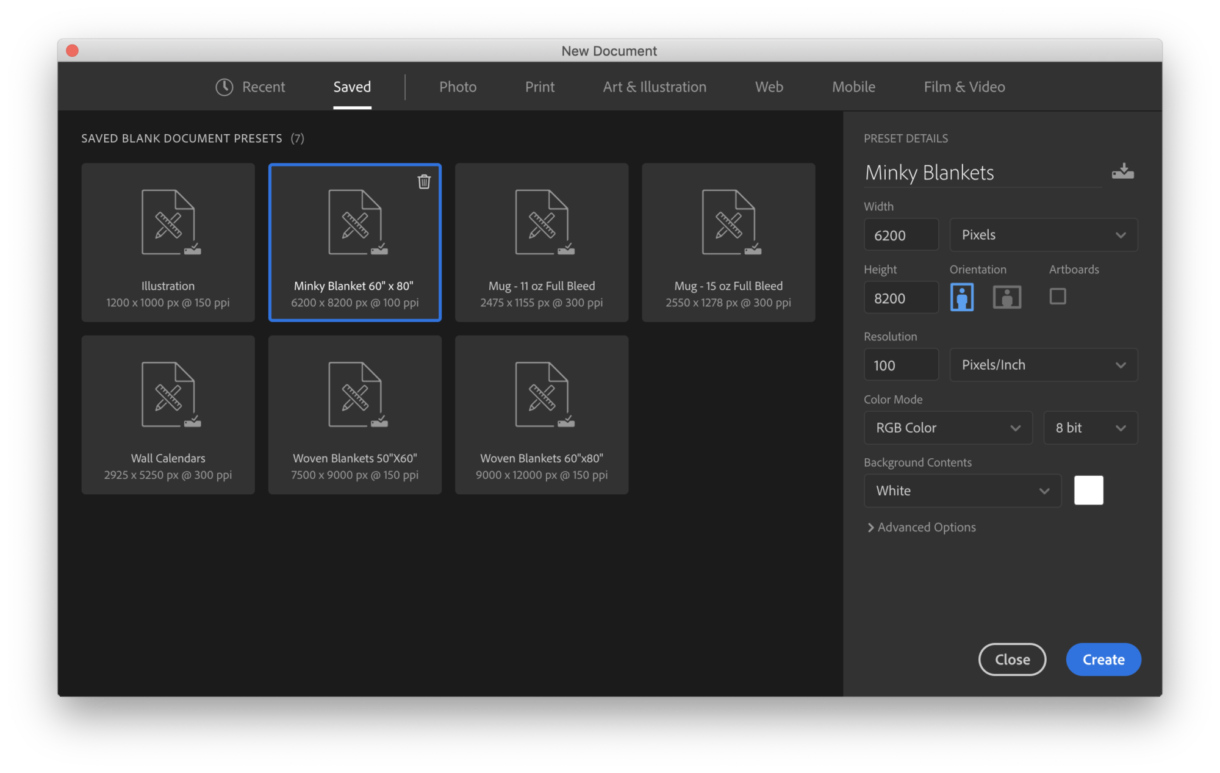Switch to the Photo tab
1220x773 pixels.
tap(457, 87)
